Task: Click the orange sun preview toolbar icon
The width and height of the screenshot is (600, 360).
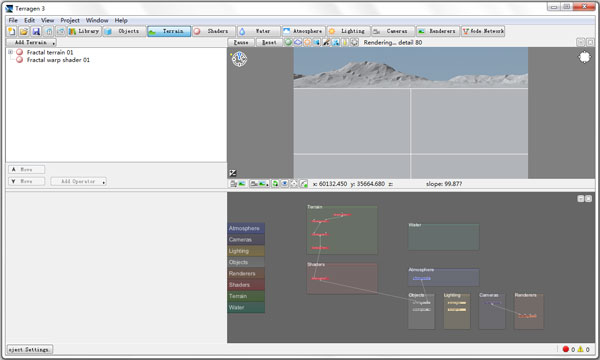Action: pos(307,42)
